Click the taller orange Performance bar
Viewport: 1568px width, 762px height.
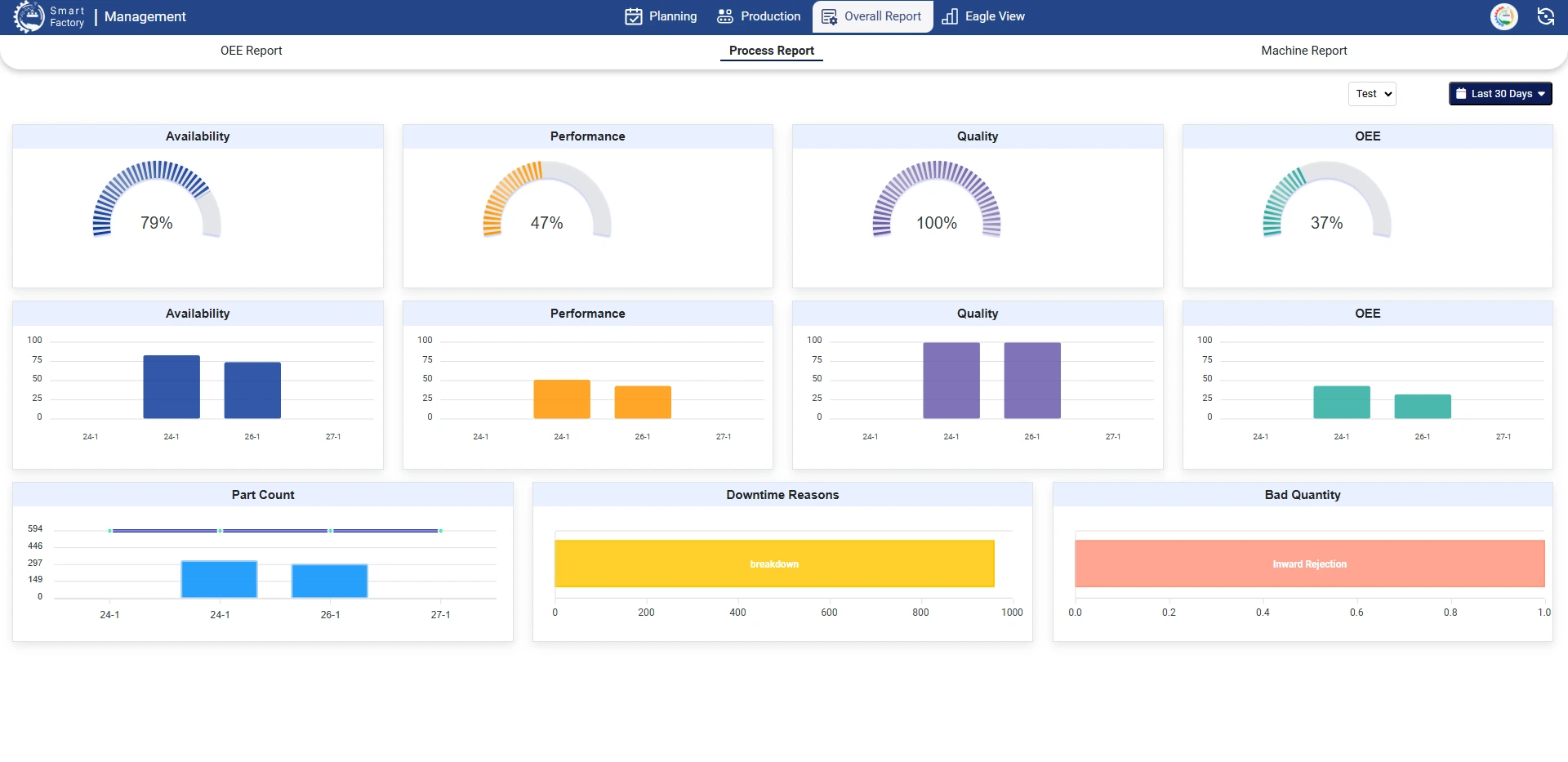(562, 399)
